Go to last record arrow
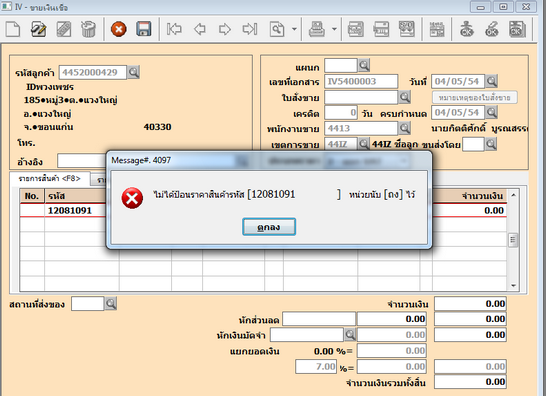This screenshot has height=396, width=546. [250, 29]
